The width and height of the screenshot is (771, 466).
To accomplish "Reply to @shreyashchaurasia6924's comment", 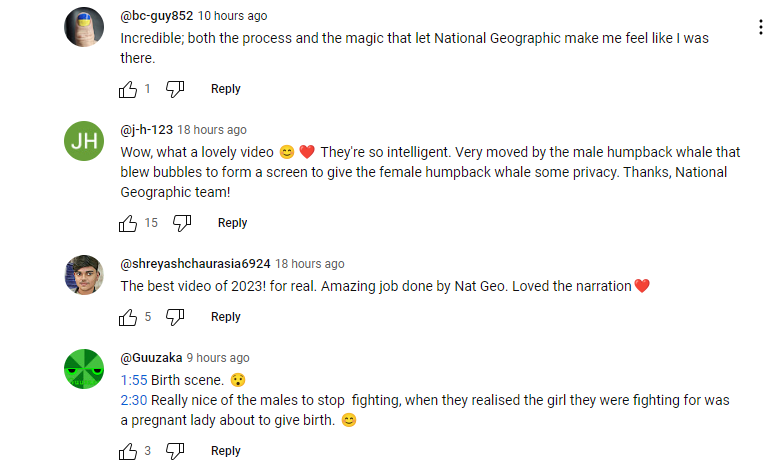I will [226, 317].
